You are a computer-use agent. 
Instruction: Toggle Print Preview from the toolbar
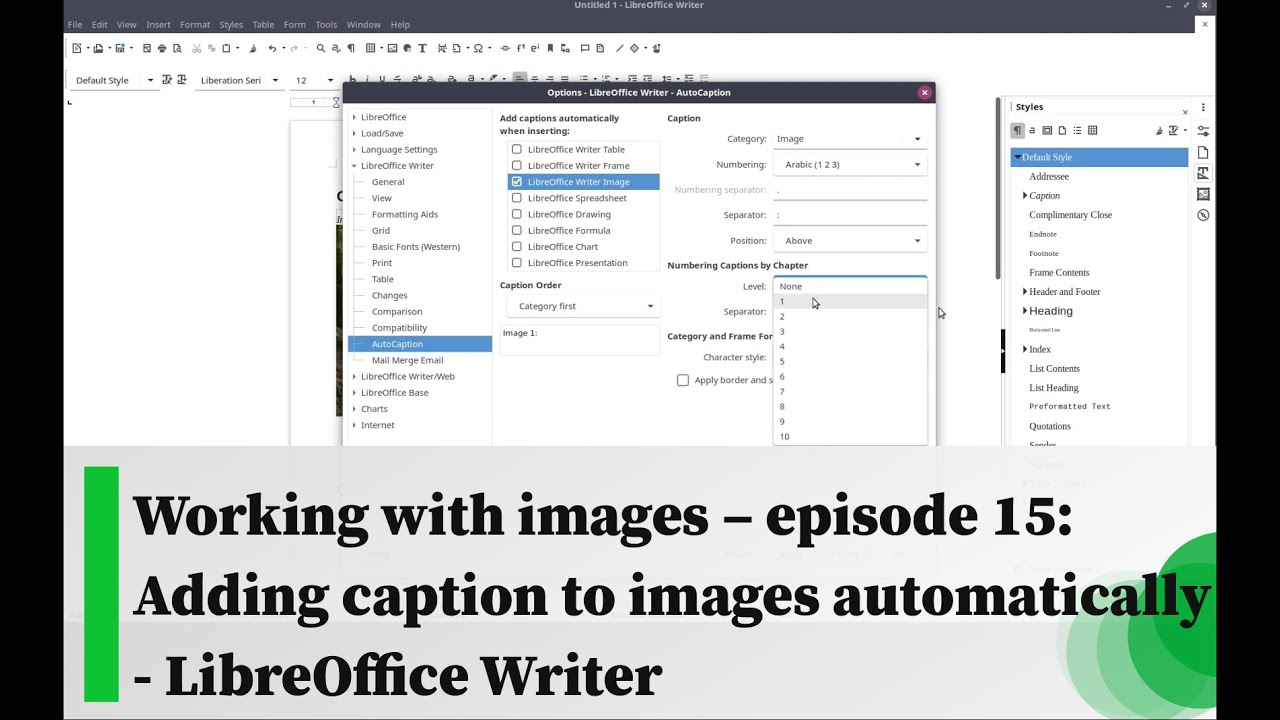point(177,48)
